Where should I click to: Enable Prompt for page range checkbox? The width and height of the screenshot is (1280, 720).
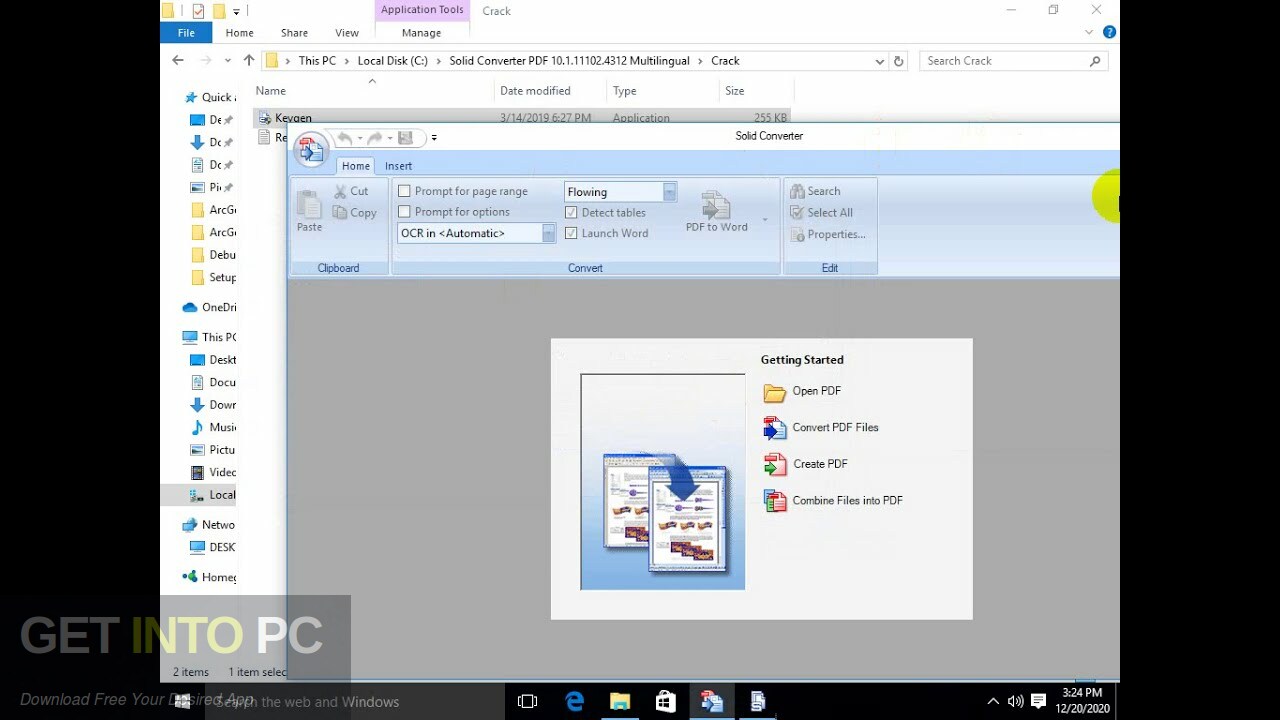(x=404, y=191)
